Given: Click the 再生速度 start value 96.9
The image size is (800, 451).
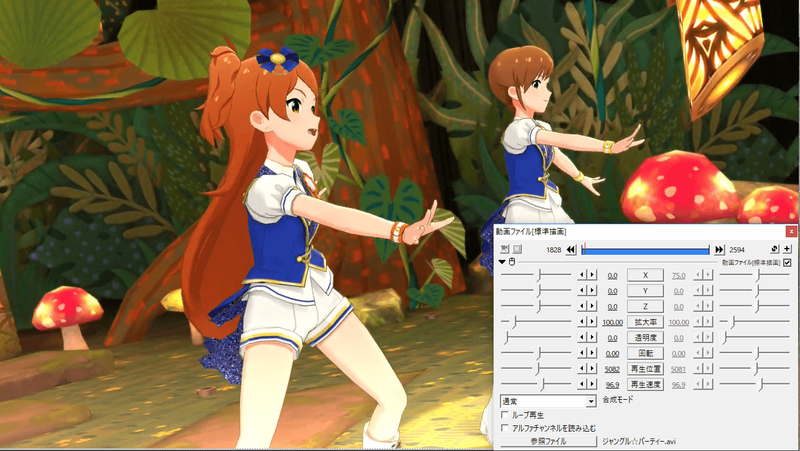Looking at the screenshot, I should pos(612,385).
